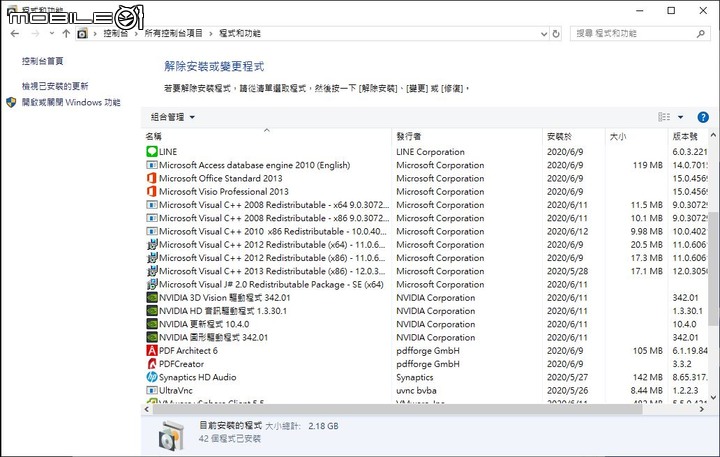Click the search magnifier icon

(700, 34)
